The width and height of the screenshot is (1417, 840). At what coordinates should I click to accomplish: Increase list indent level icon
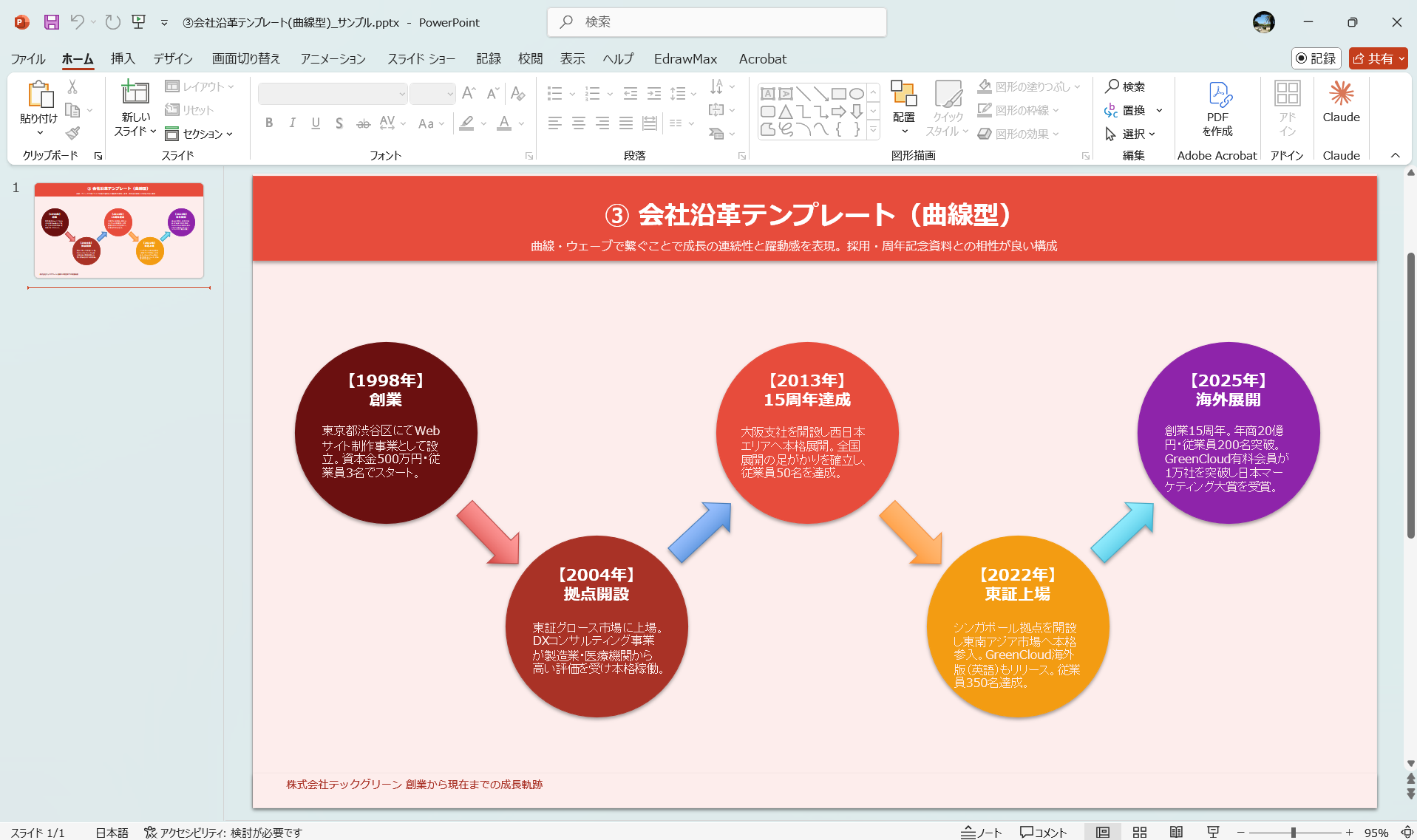click(x=654, y=93)
